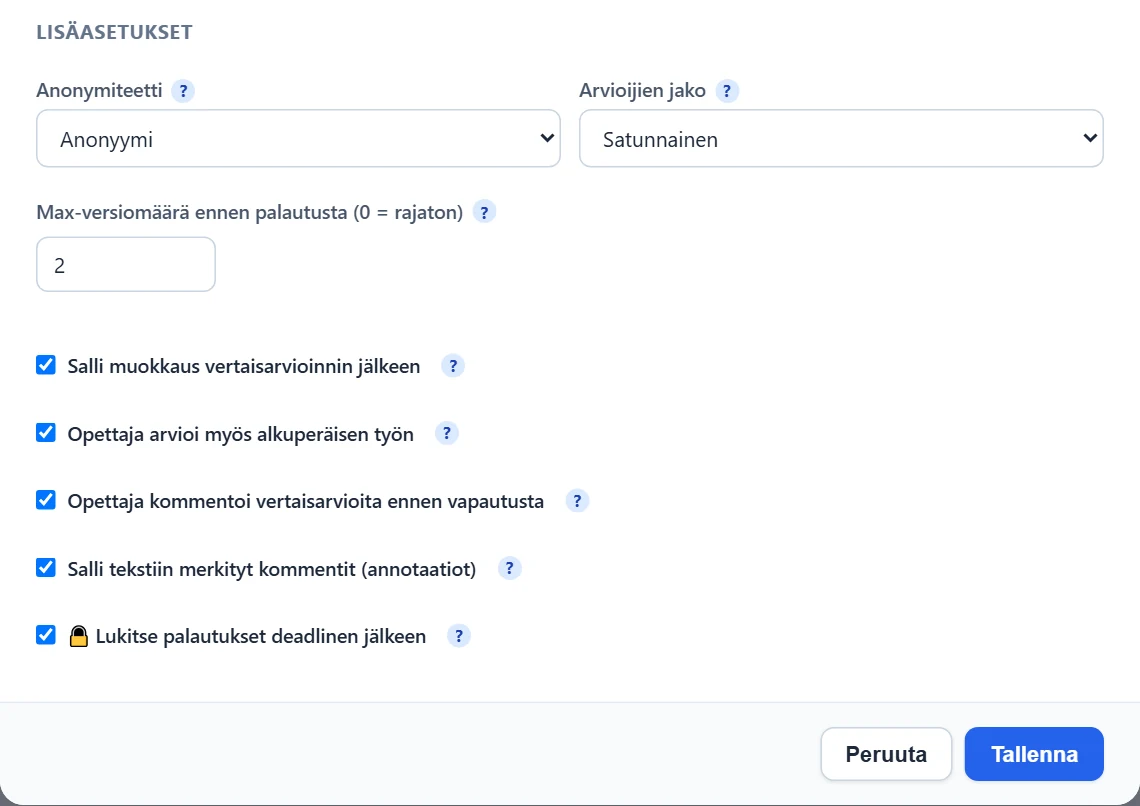Screen dimensions: 1140x806
Task: Show help for Salli muokkaus vertaisarvioinnin jälkeen
Action: point(453,366)
